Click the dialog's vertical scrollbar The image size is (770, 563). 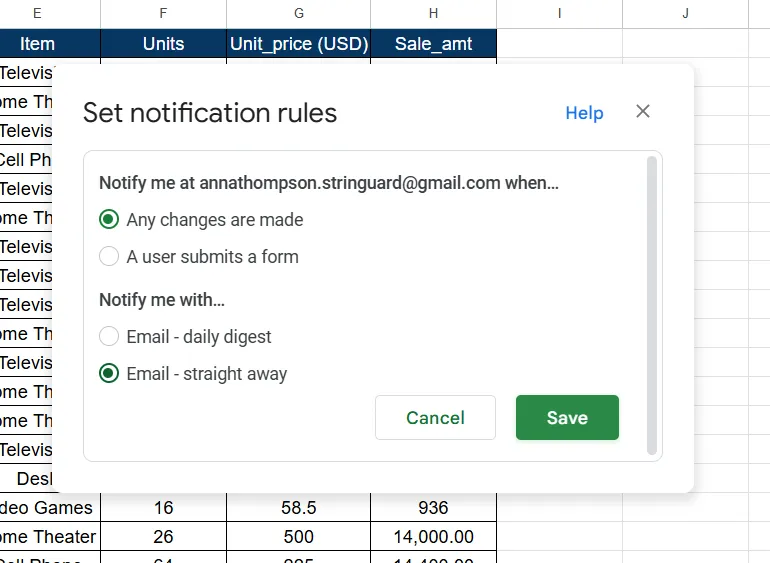[652, 306]
